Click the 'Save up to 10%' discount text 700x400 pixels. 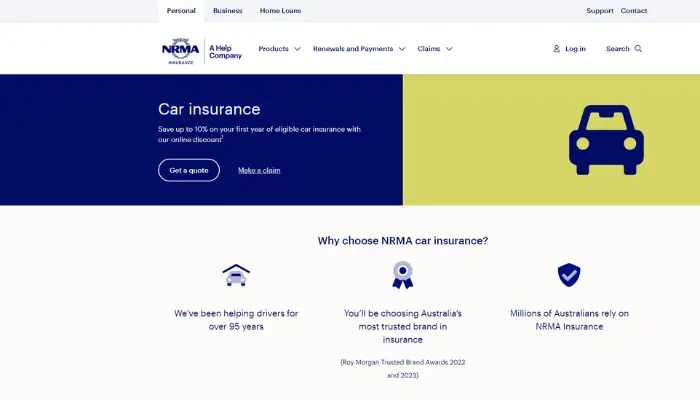[x=259, y=134]
